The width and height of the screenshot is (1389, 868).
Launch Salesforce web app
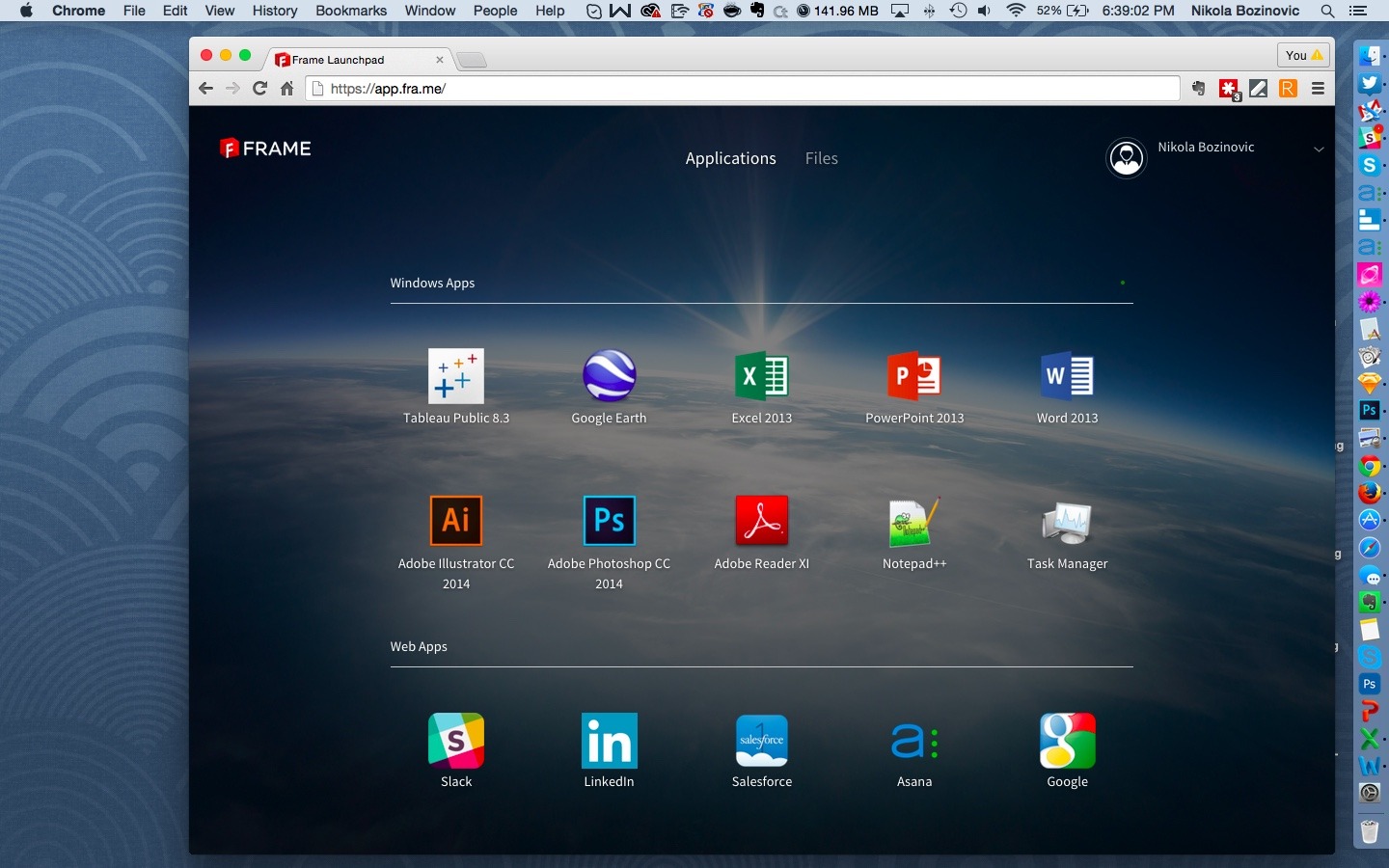[761, 741]
